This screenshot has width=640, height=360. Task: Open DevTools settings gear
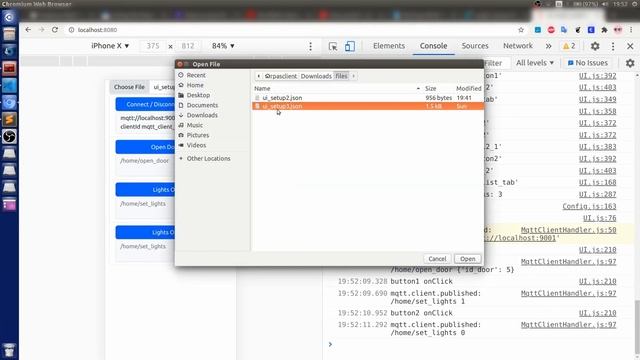(595, 46)
